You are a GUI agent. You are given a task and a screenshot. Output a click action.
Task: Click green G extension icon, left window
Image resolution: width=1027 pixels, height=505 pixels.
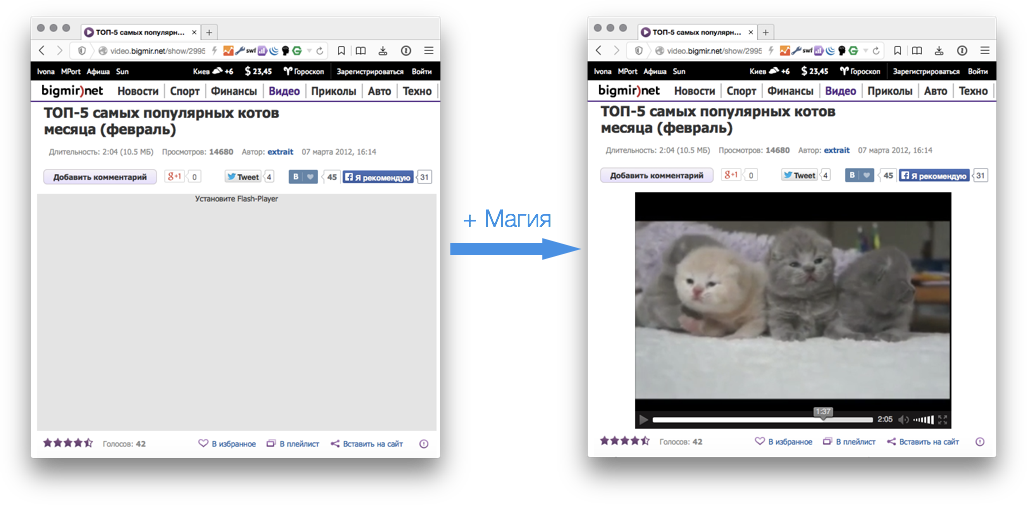297,50
